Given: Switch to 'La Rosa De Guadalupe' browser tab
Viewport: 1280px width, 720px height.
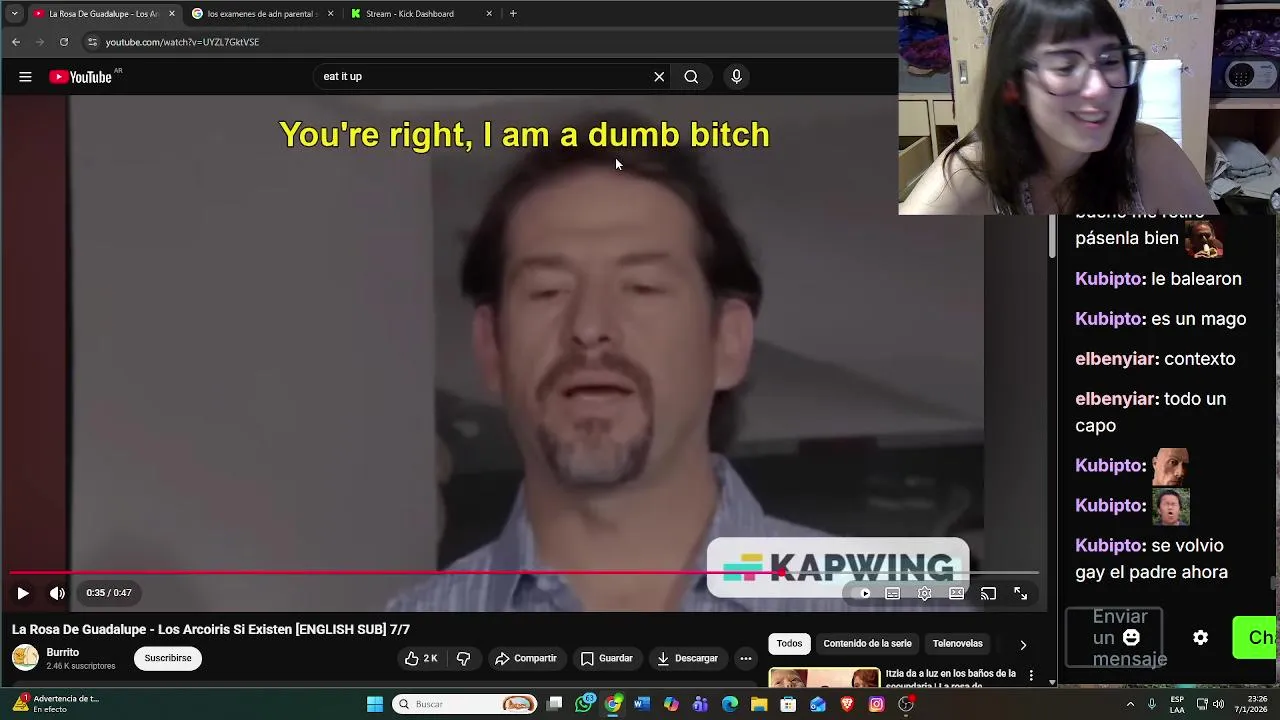Looking at the screenshot, I should click(x=104, y=14).
